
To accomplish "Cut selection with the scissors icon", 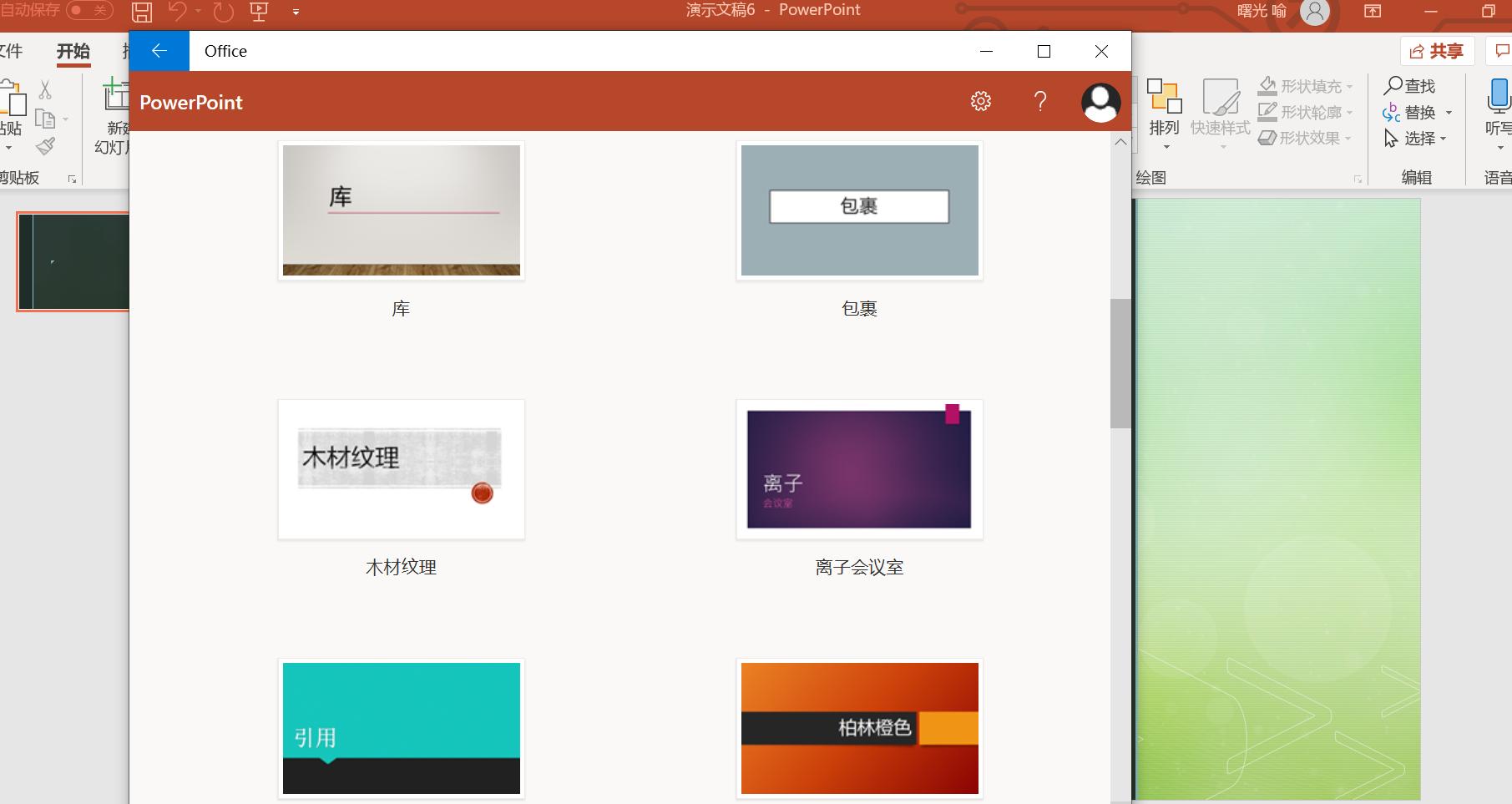I will (45, 89).
